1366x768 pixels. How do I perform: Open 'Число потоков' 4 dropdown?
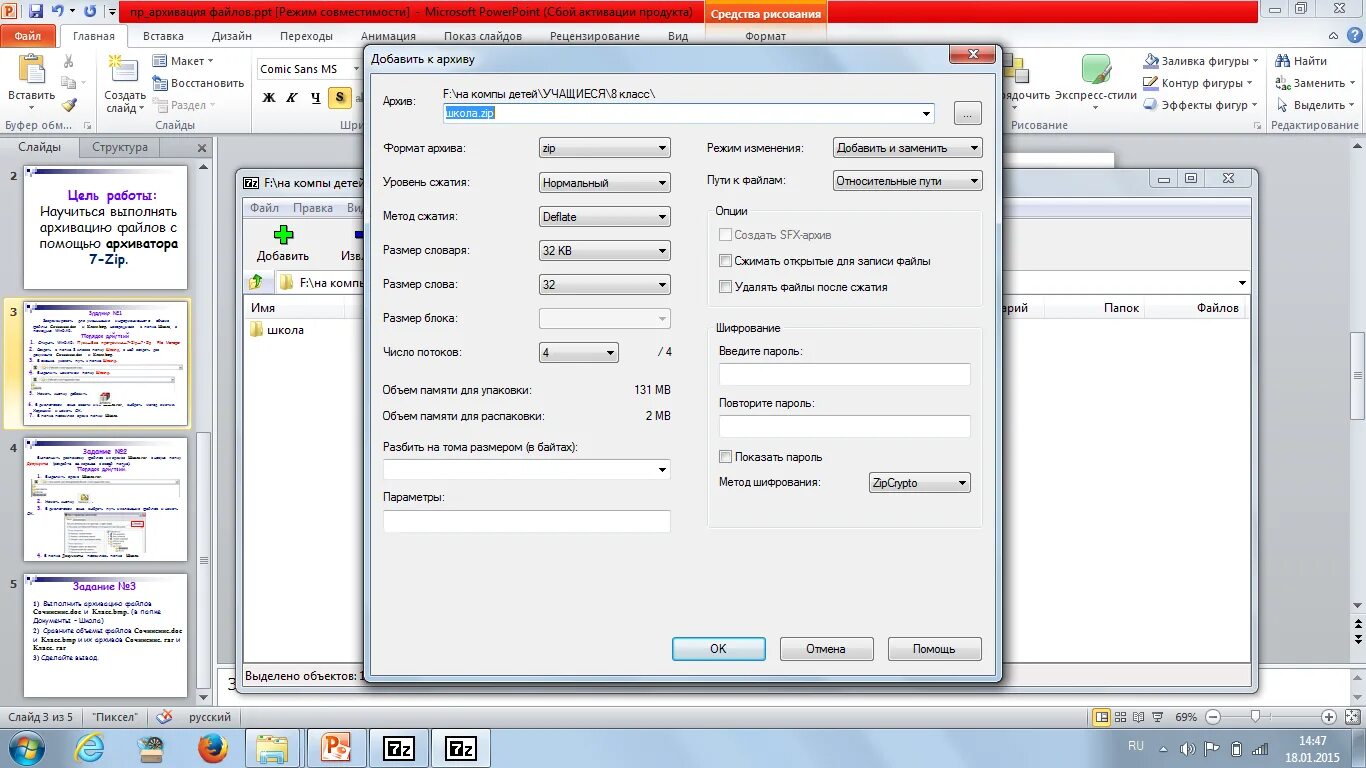pyautogui.click(x=578, y=352)
